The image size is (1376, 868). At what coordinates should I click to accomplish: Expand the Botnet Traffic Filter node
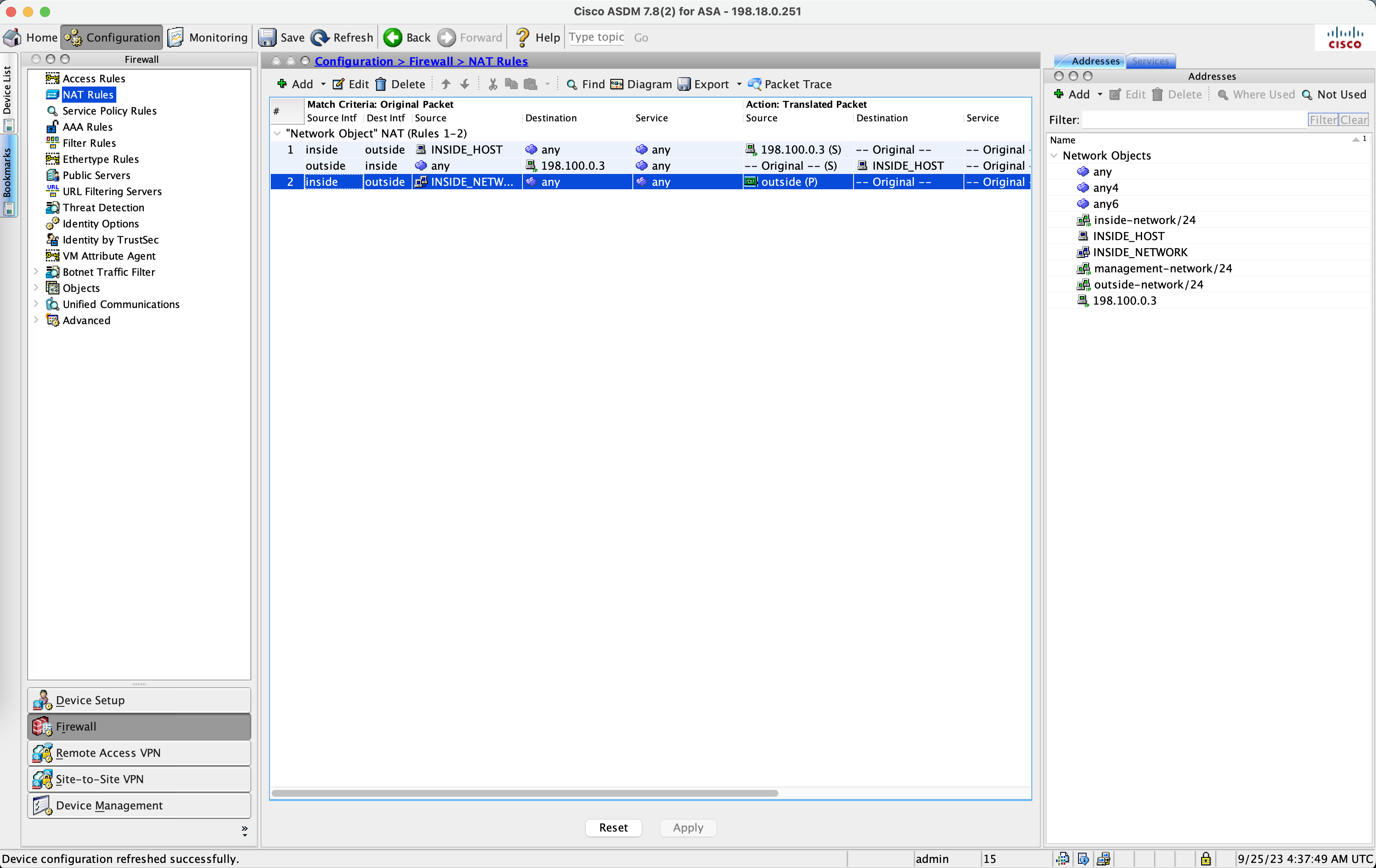click(36, 272)
